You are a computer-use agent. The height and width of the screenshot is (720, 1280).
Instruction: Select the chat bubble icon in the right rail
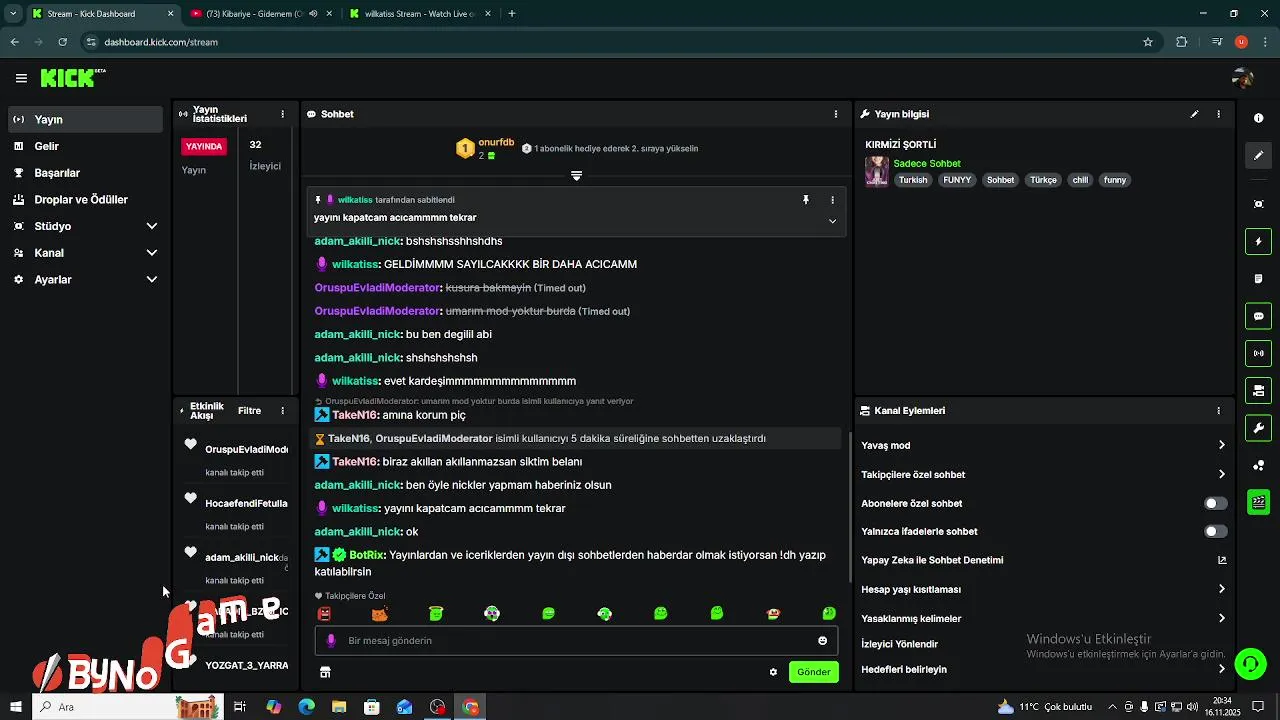coord(1258,316)
